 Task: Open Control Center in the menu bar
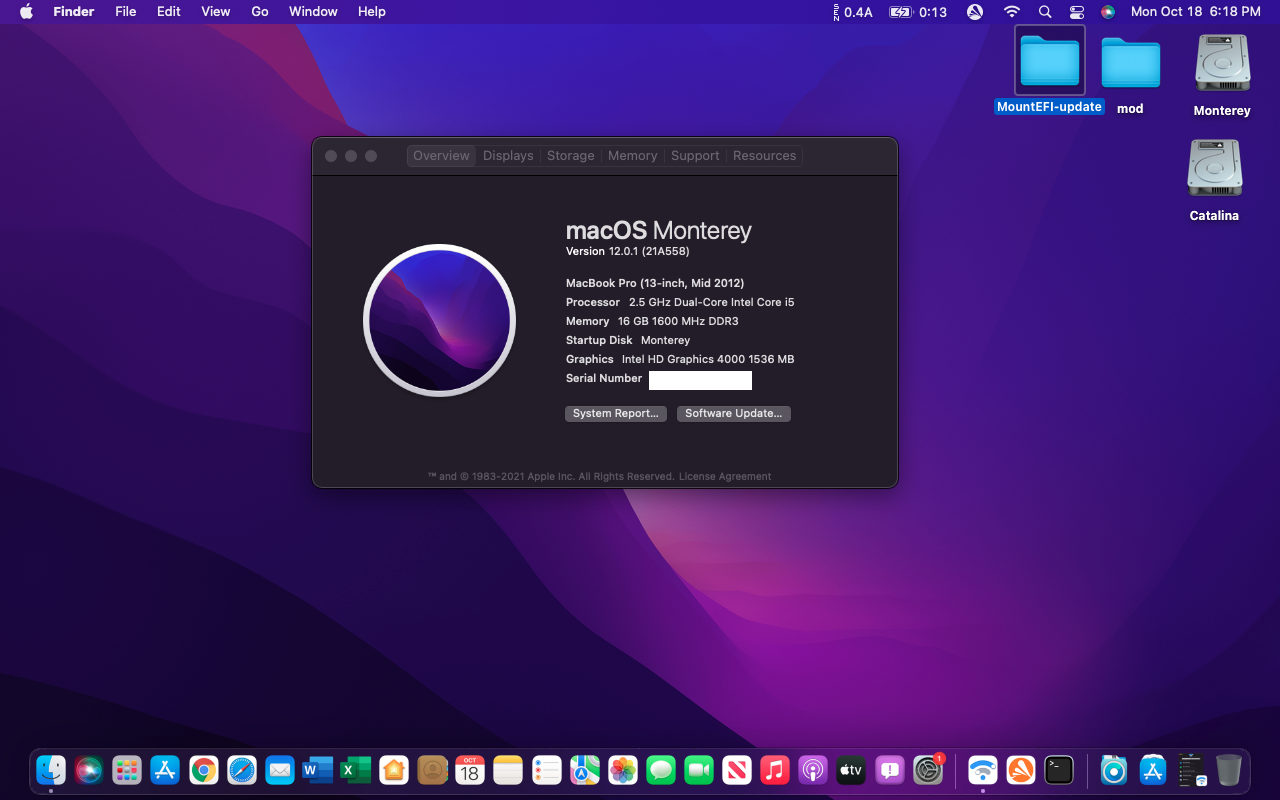click(1077, 12)
